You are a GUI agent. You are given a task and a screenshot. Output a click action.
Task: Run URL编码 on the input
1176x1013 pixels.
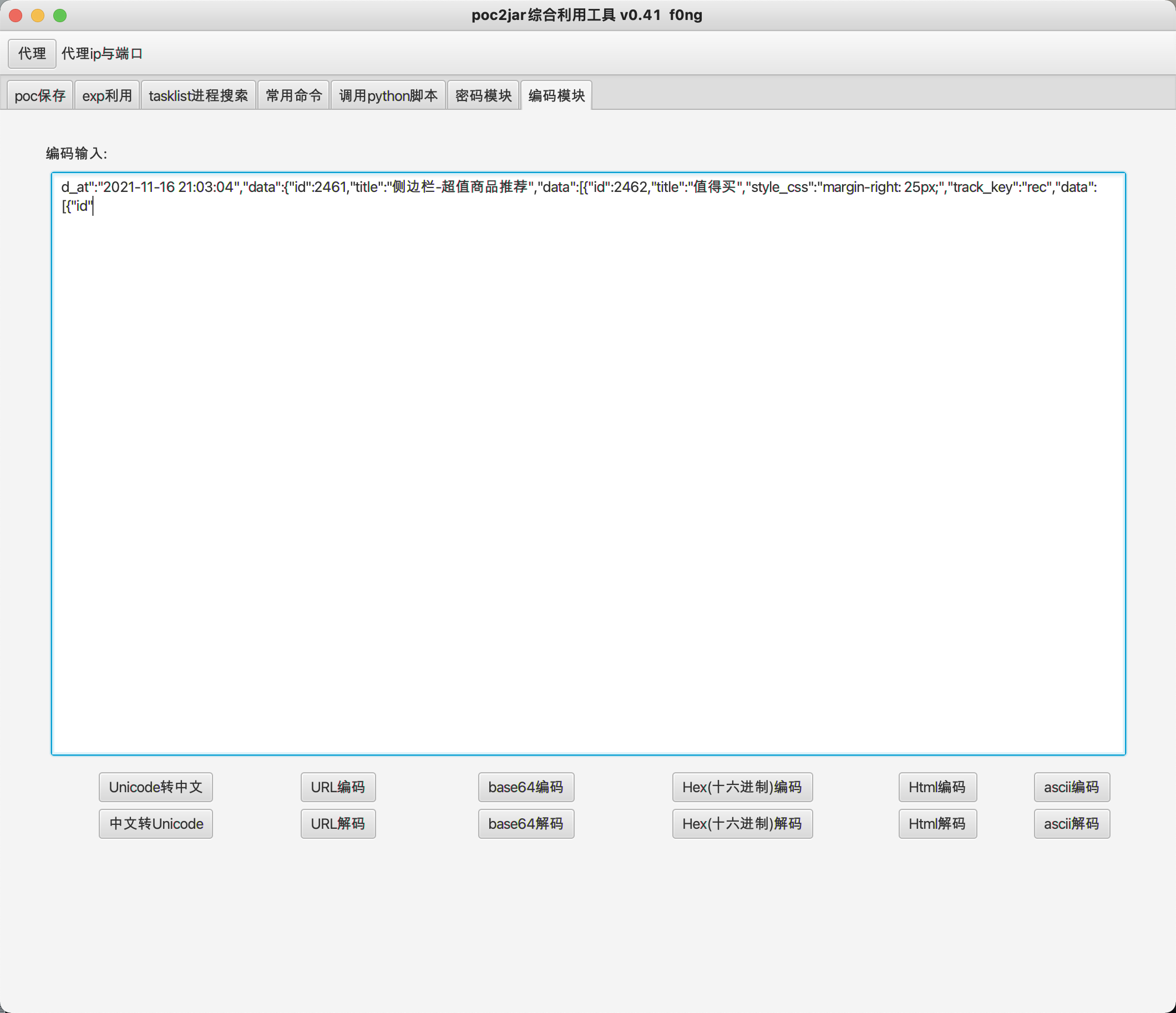coord(338,787)
